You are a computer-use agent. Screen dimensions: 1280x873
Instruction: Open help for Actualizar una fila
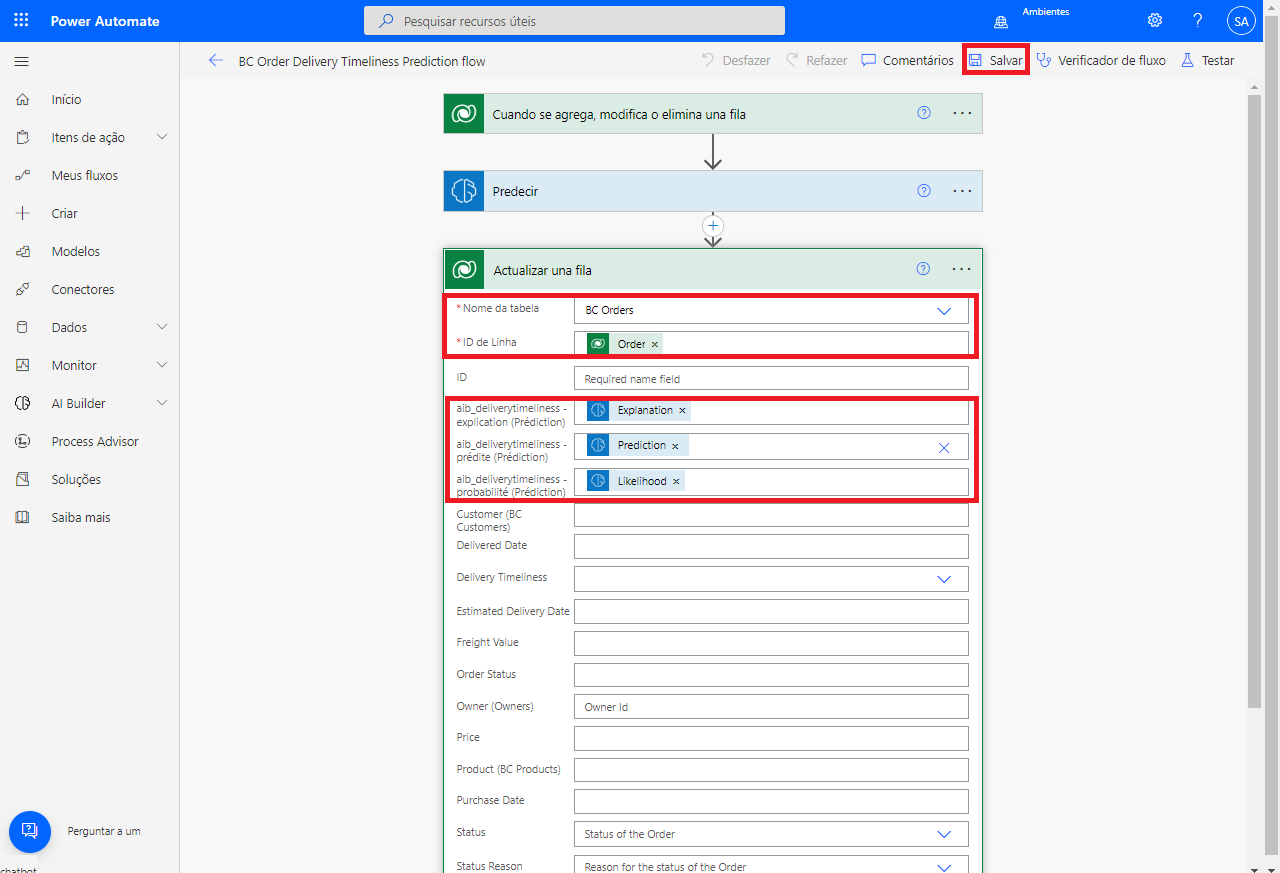[924, 269]
